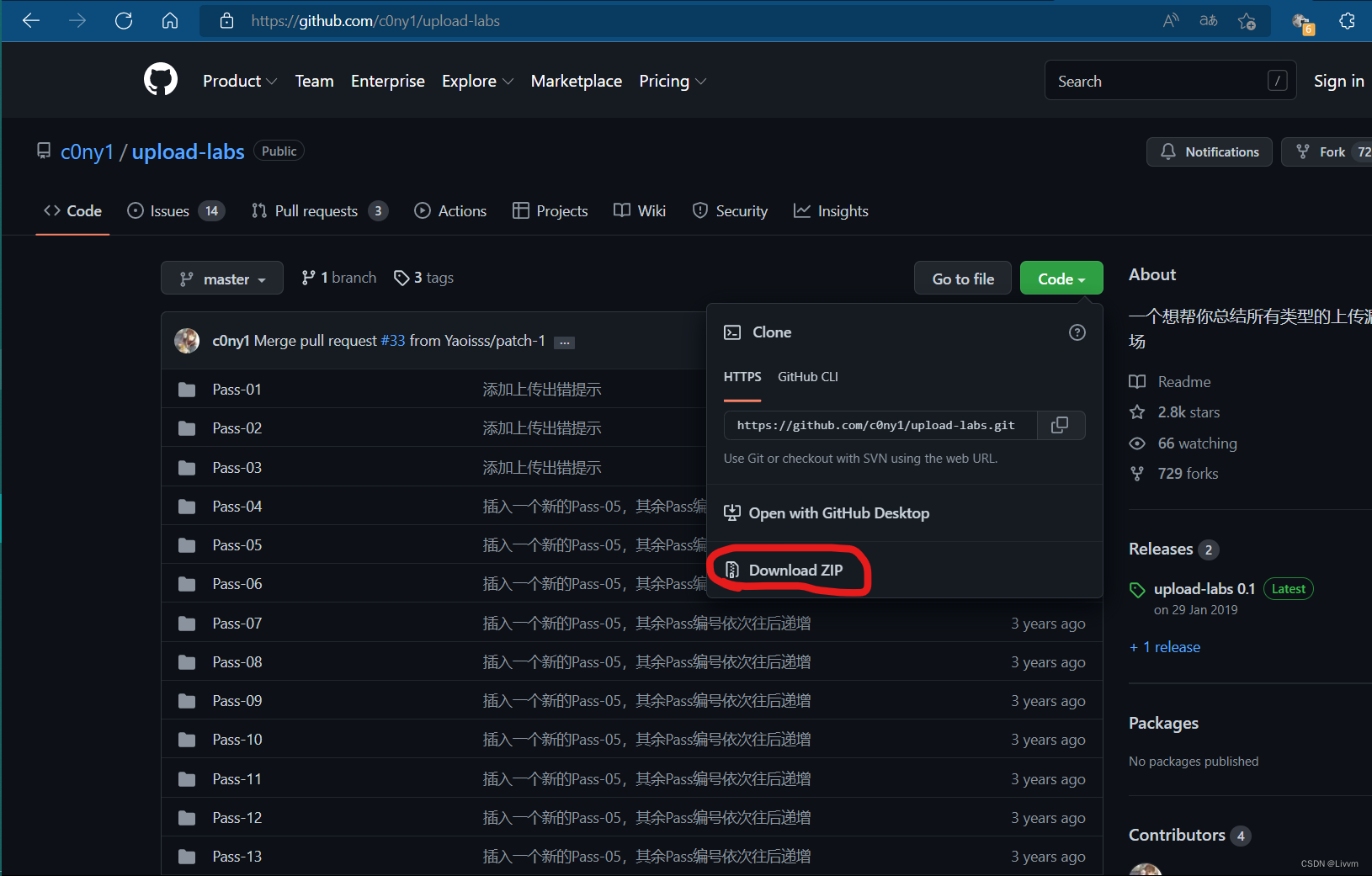Image resolution: width=1372 pixels, height=876 pixels.
Task: Add page to favorites star icon
Action: click(1247, 21)
